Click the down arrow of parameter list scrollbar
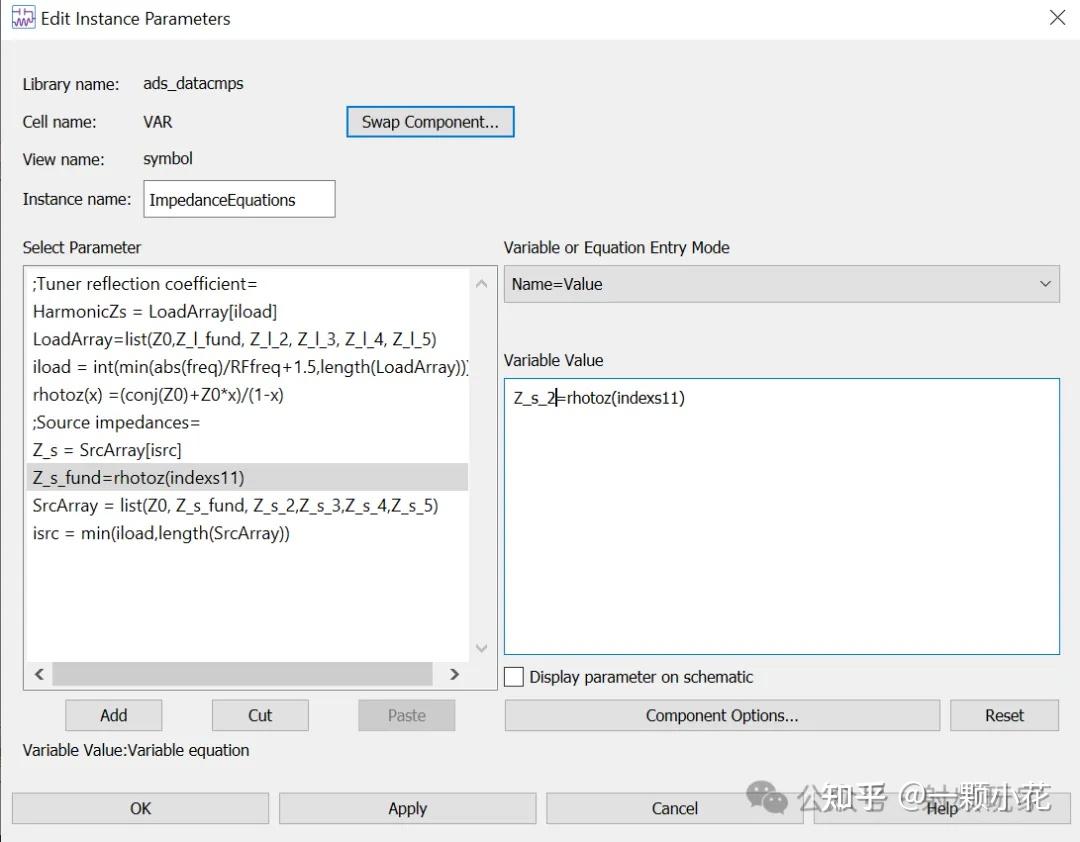The image size is (1080, 842). pos(482,648)
